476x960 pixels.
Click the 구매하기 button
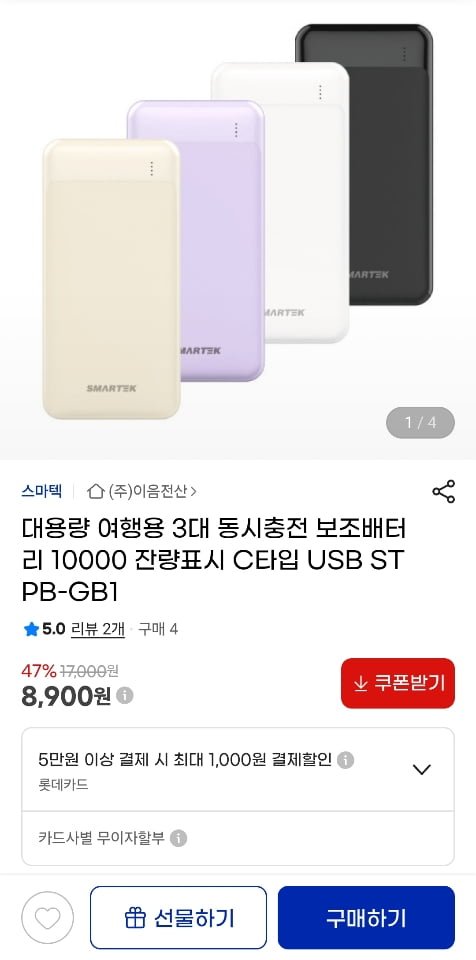366,917
